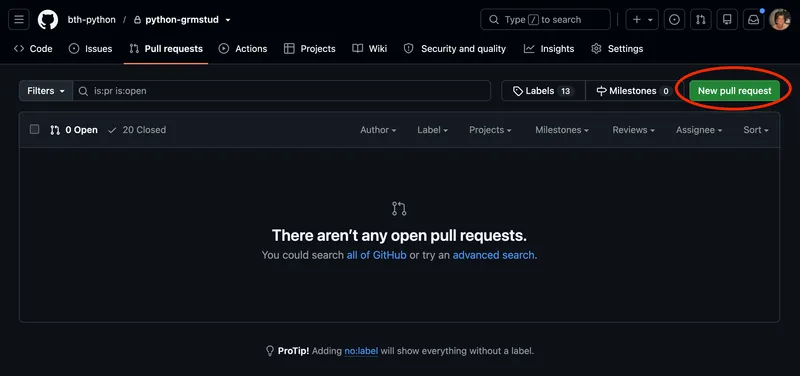Switch to the Actions tab
This screenshot has height=376, width=800.
click(243, 49)
